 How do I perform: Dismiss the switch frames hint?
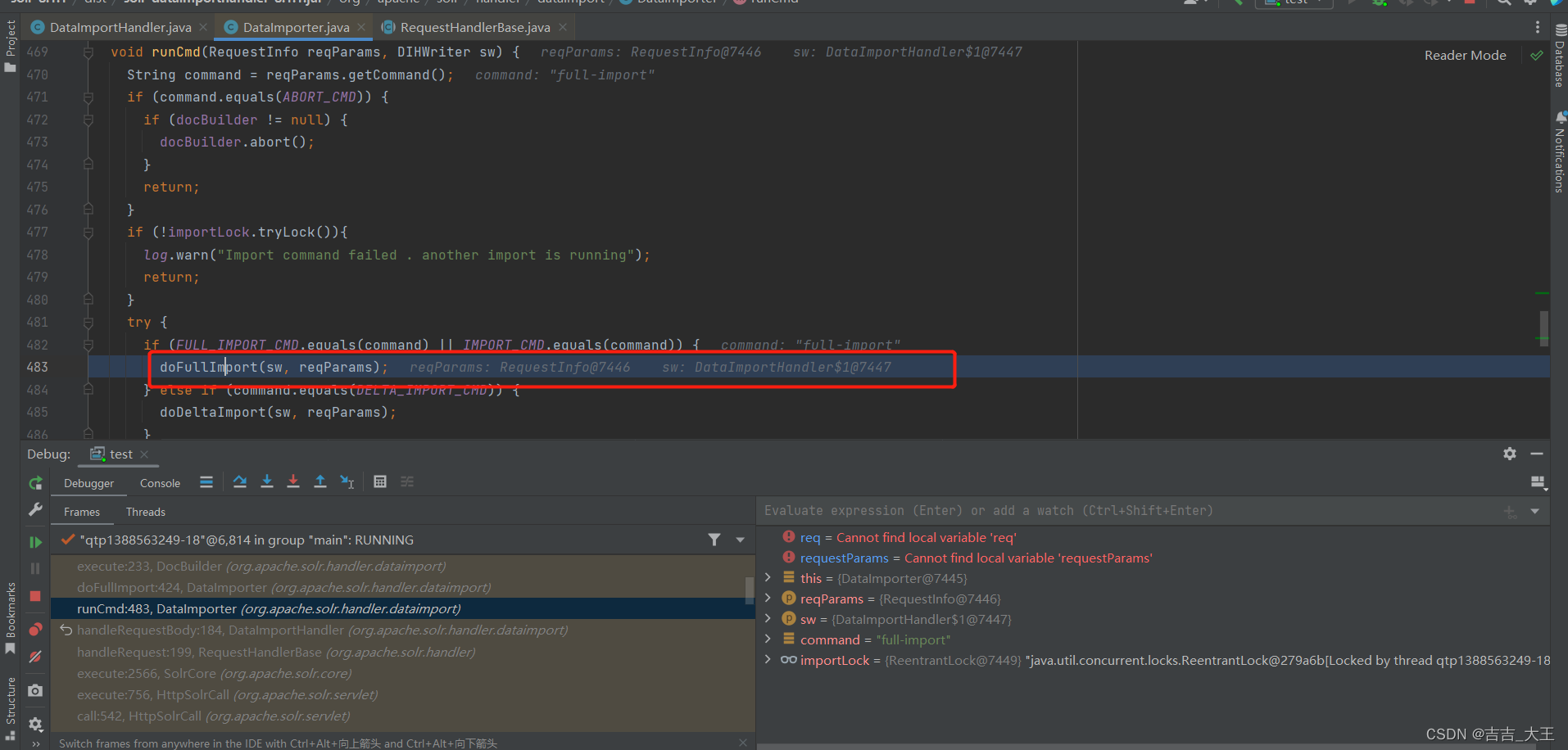point(743,743)
